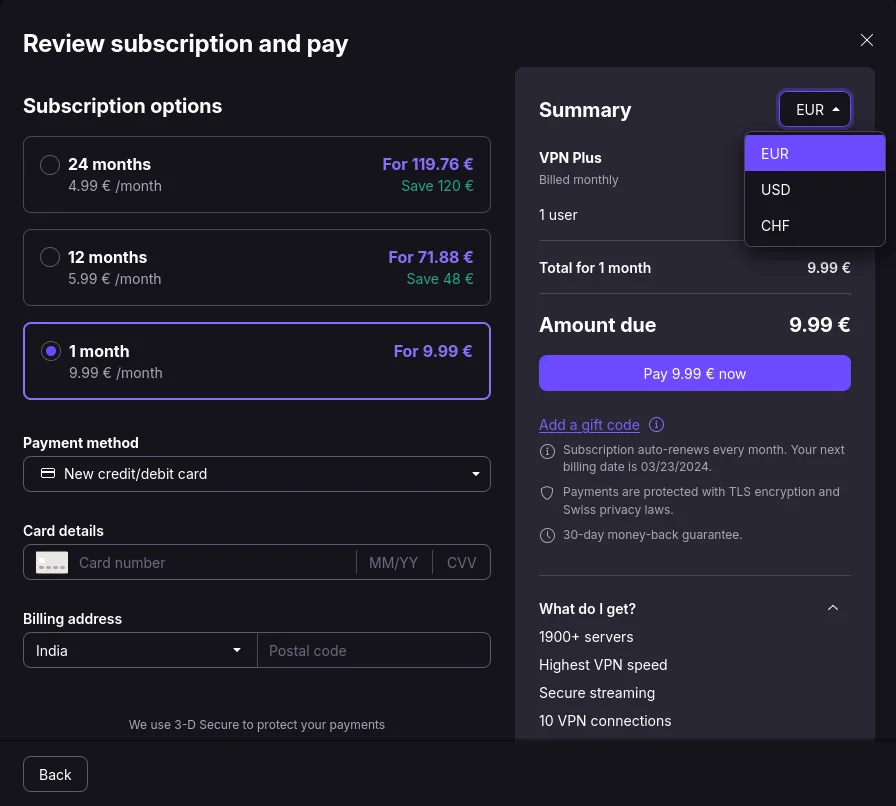
Task: Click the 10 VPN connections text
Action: pos(605,721)
